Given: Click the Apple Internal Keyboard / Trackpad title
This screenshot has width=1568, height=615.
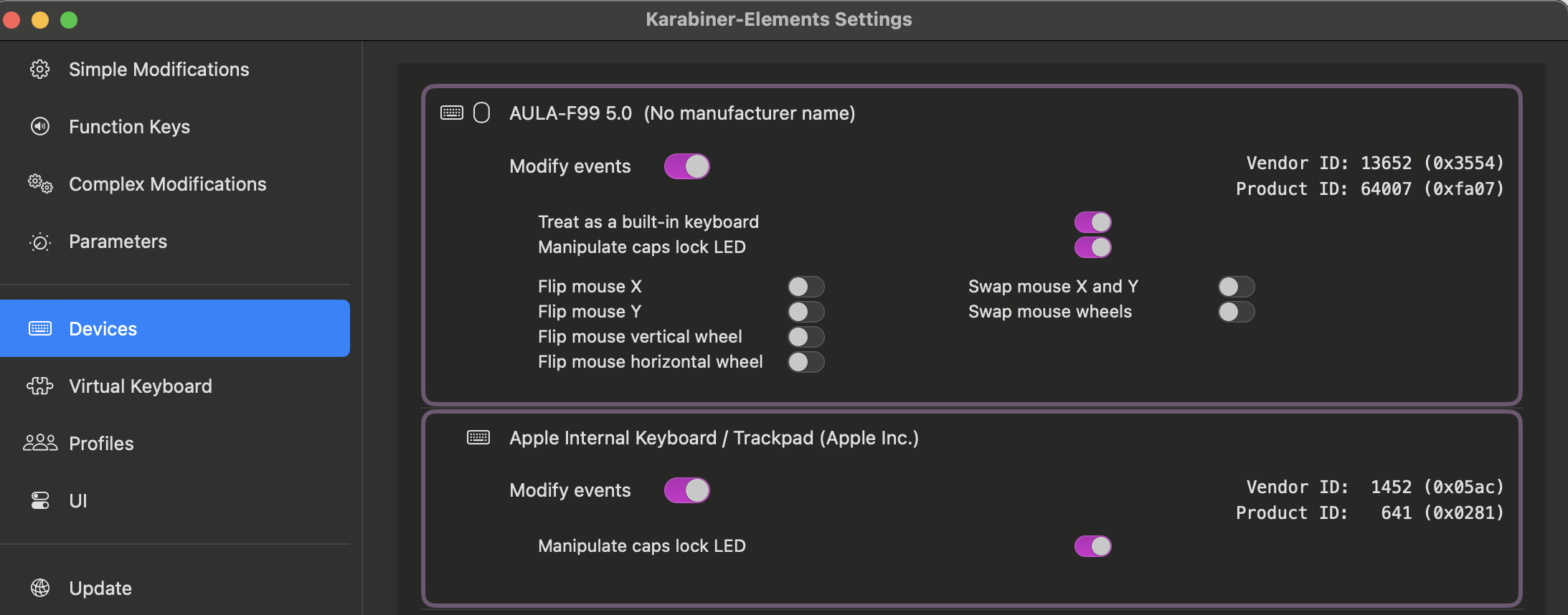Looking at the screenshot, I should [714, 438].
